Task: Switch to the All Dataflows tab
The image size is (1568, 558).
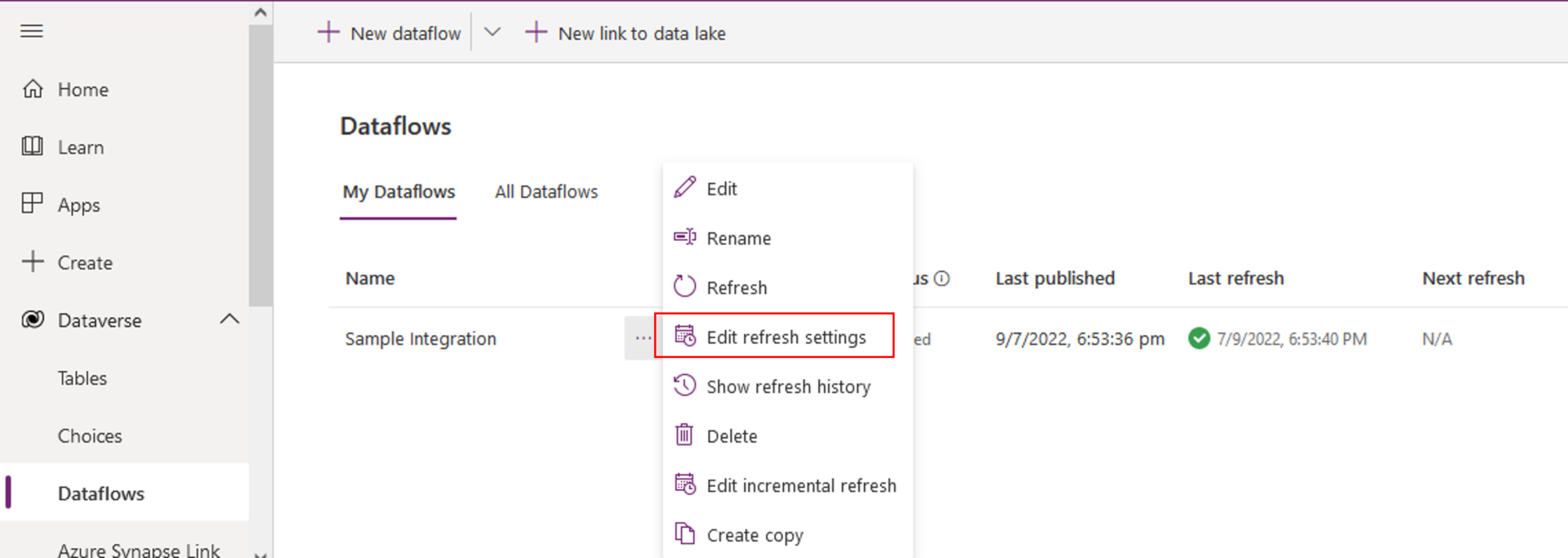Action: (546, 192)
